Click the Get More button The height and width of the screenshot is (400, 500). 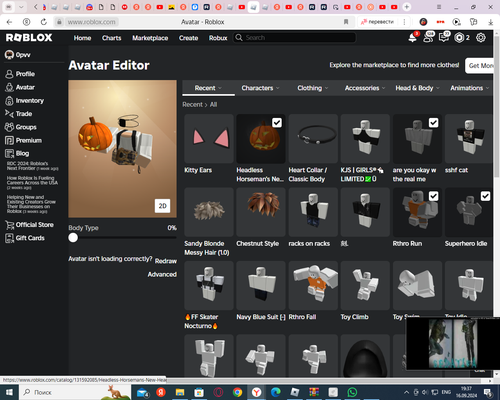[480, 66]
